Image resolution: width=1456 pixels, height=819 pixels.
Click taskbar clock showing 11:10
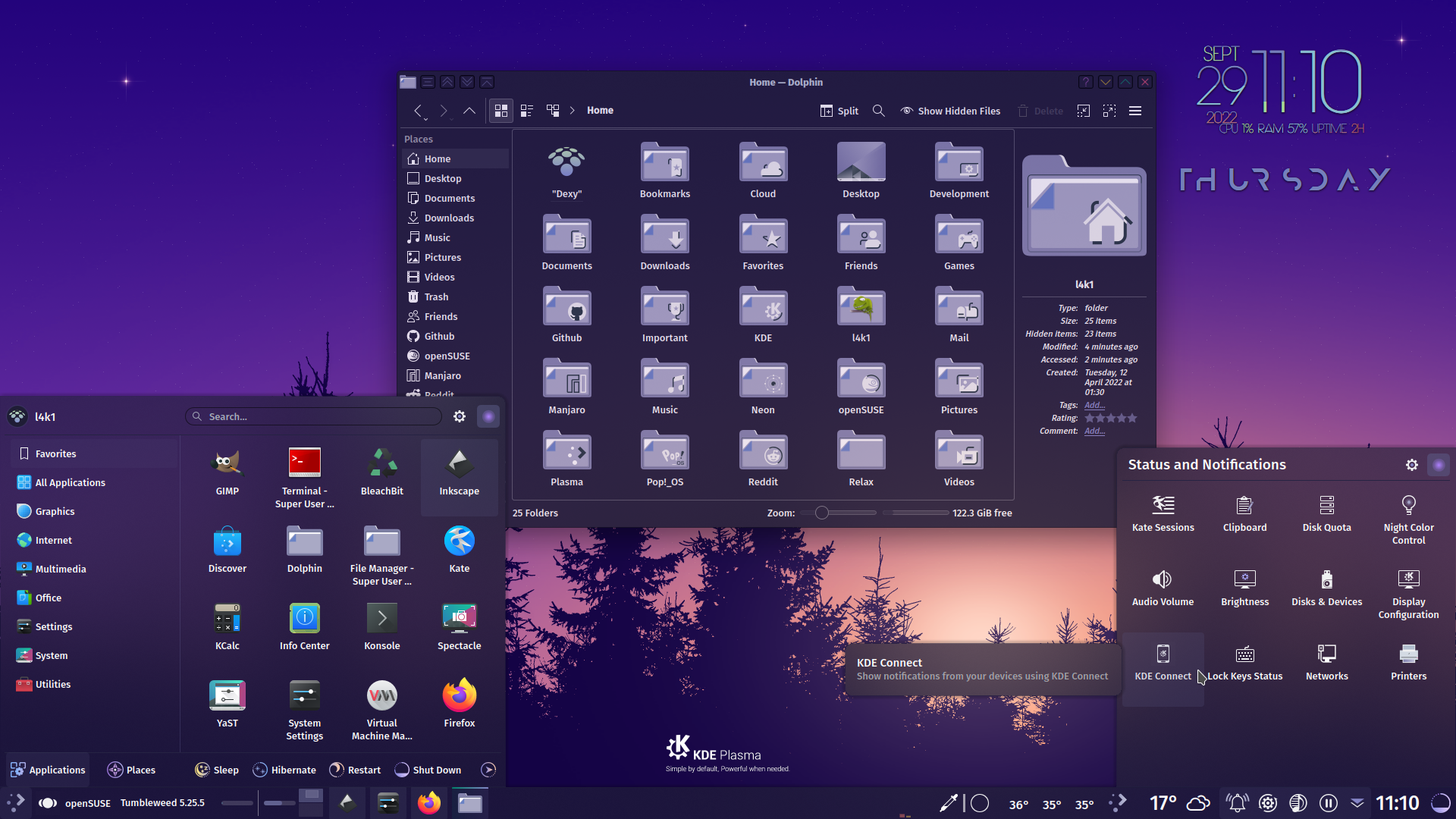point(1397,802)
